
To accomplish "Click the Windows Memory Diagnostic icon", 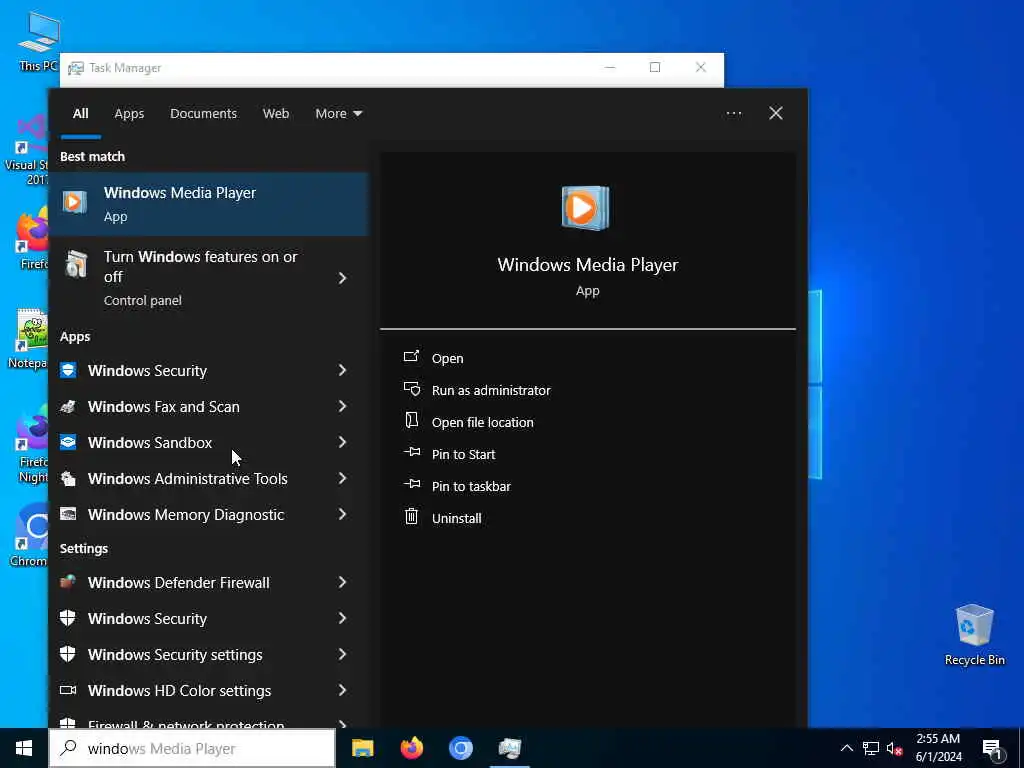I will click(68, 515).
